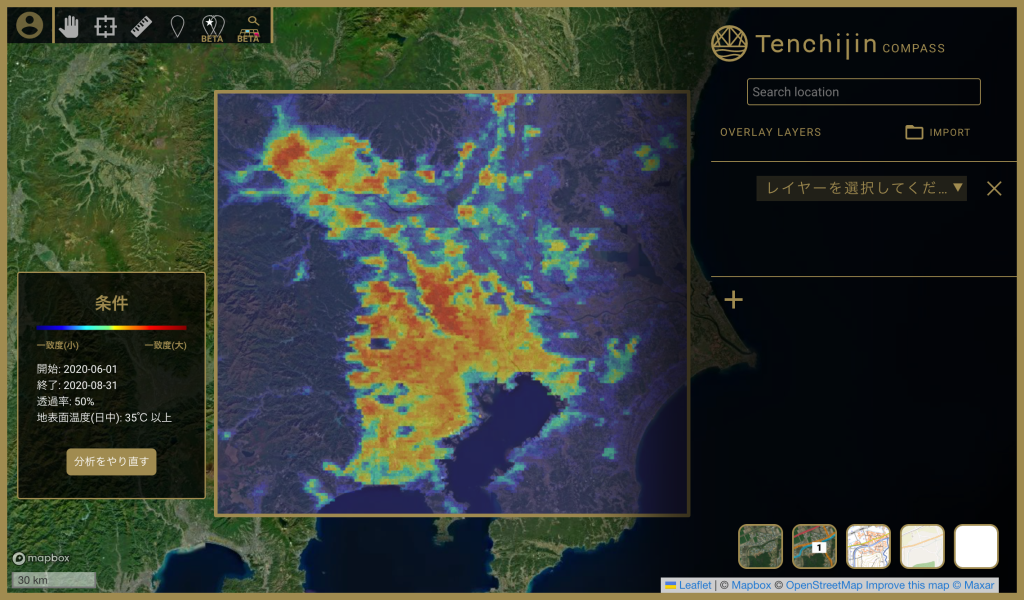1024x600 pixels.
Task: Select the street map basemap thumbnail
Action: [x=868, y=546]
